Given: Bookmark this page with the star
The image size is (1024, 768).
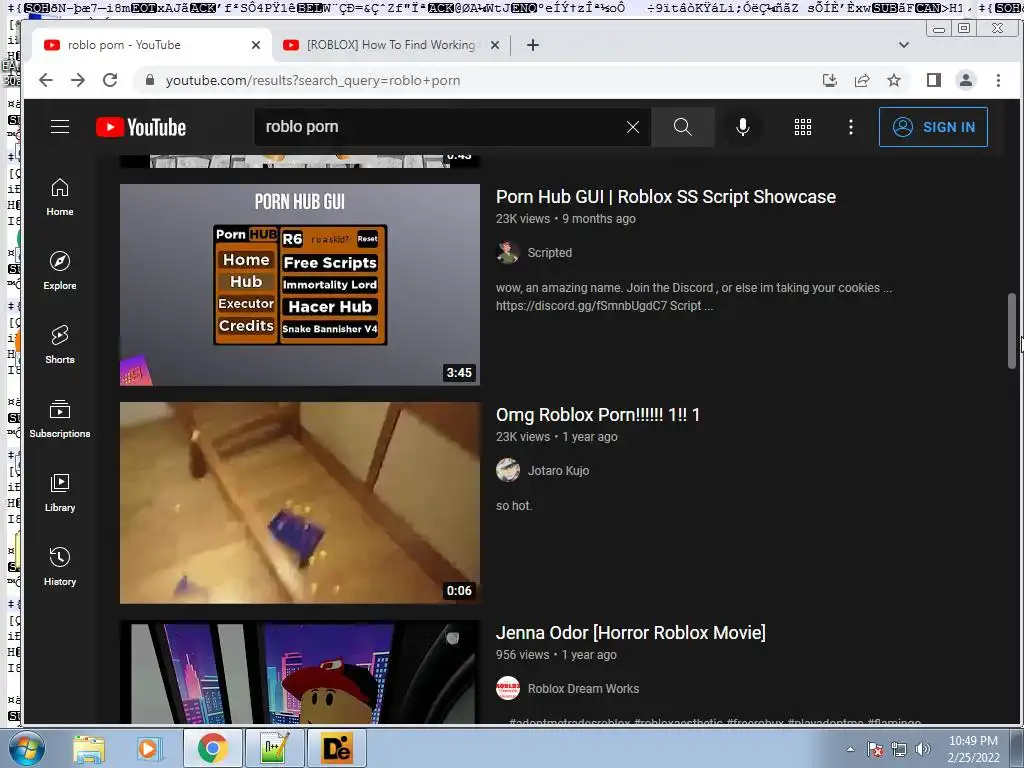Looking at the screenshot, I should click(893, 80).
